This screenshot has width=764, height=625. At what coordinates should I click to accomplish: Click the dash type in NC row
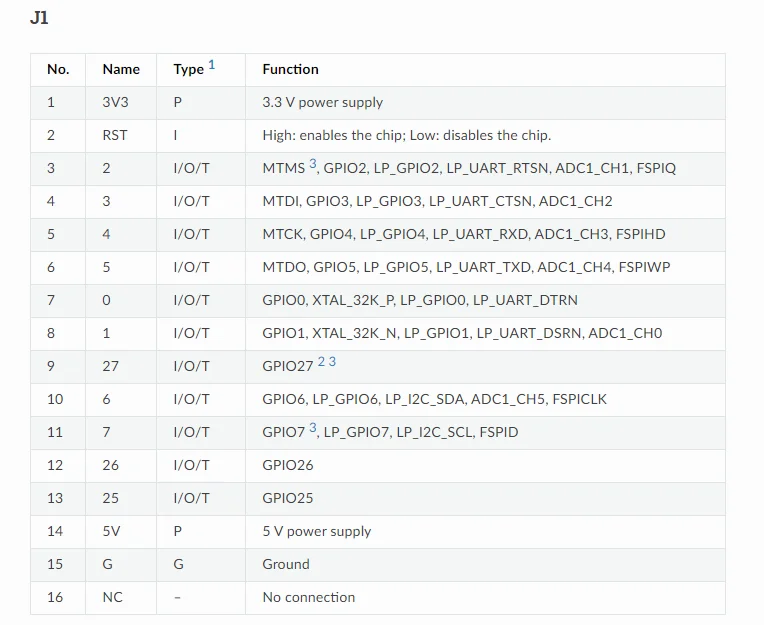tap(177, 597)
